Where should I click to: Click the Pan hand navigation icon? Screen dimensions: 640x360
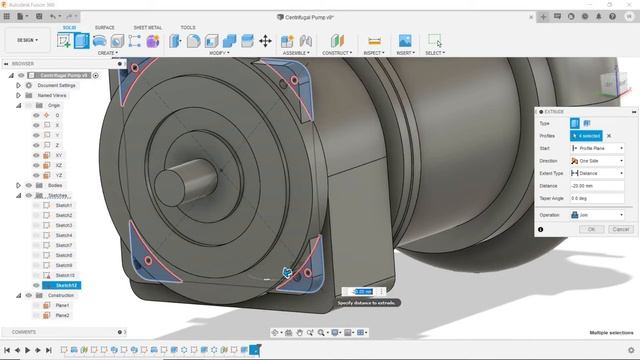point(300,333)
